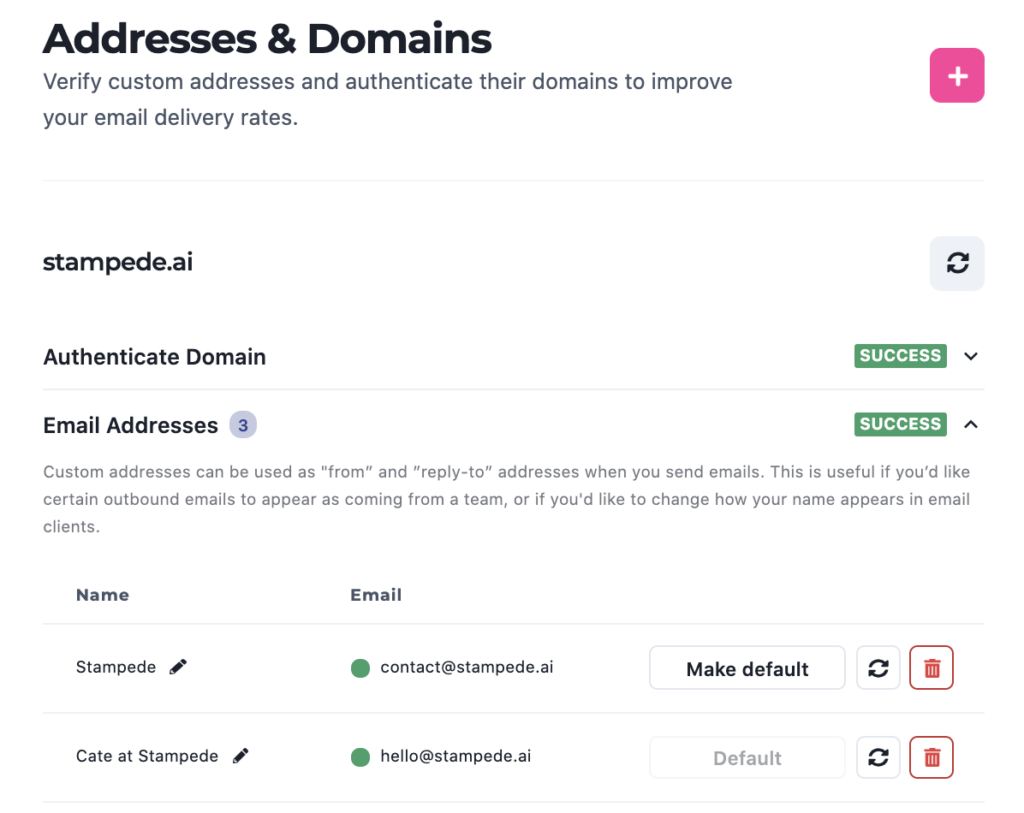Edit the Stampede name with pencil icon

click(178, 667)
